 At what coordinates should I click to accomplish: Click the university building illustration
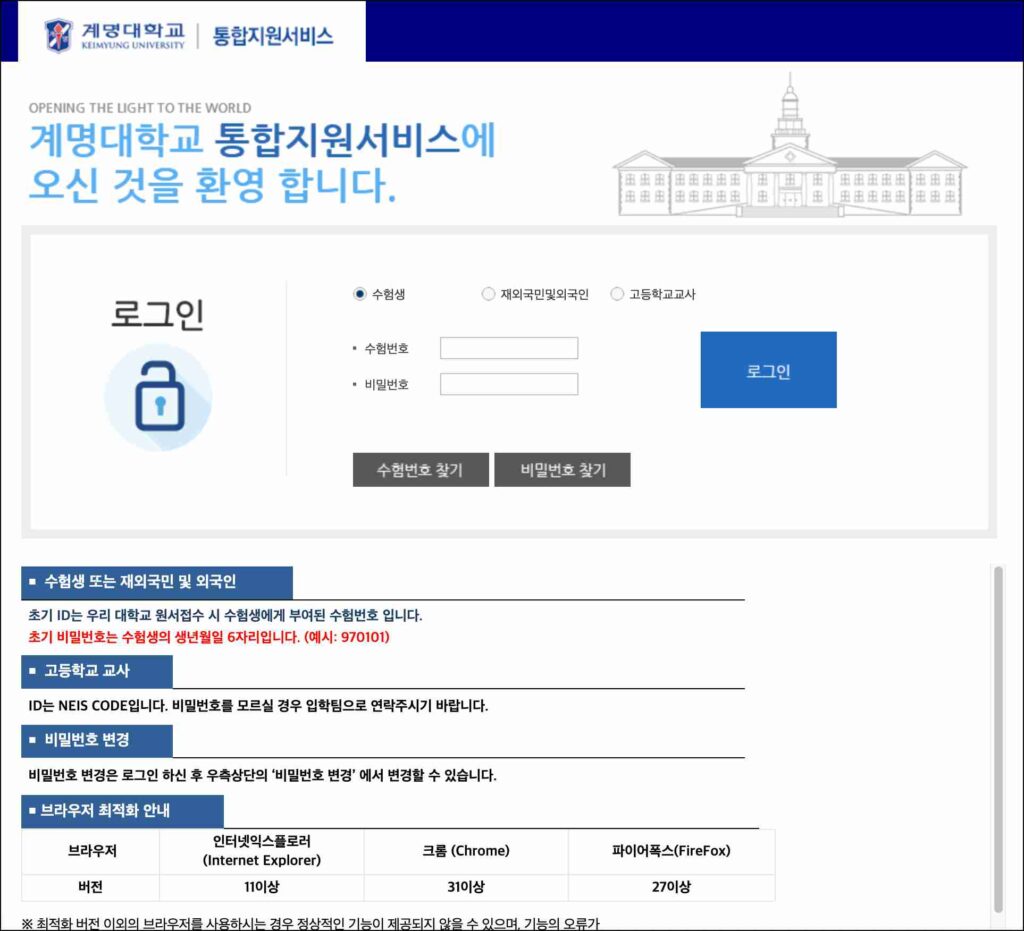point(789,155)
